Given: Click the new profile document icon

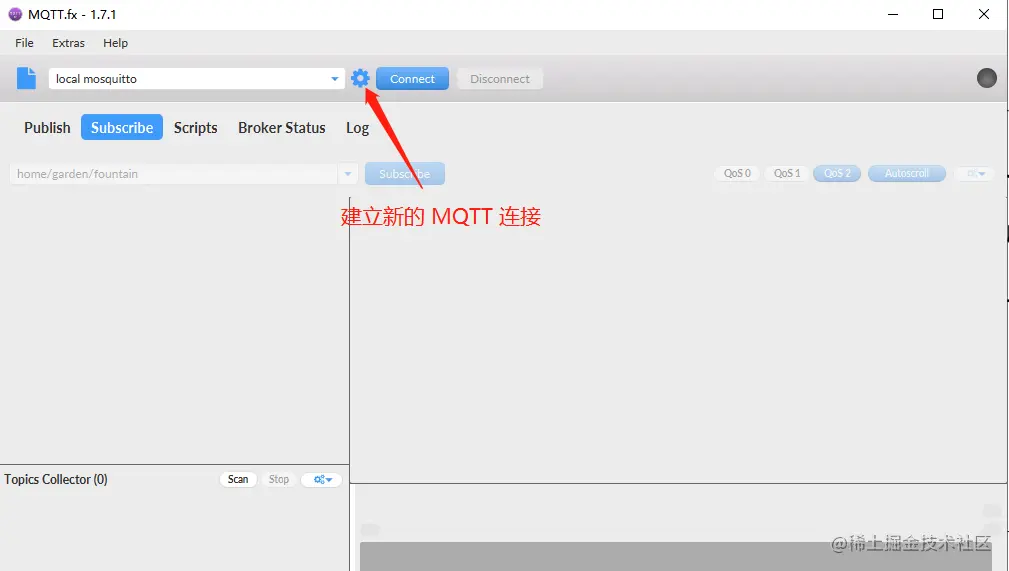Looking at the screenshot, I should [26, 78].
